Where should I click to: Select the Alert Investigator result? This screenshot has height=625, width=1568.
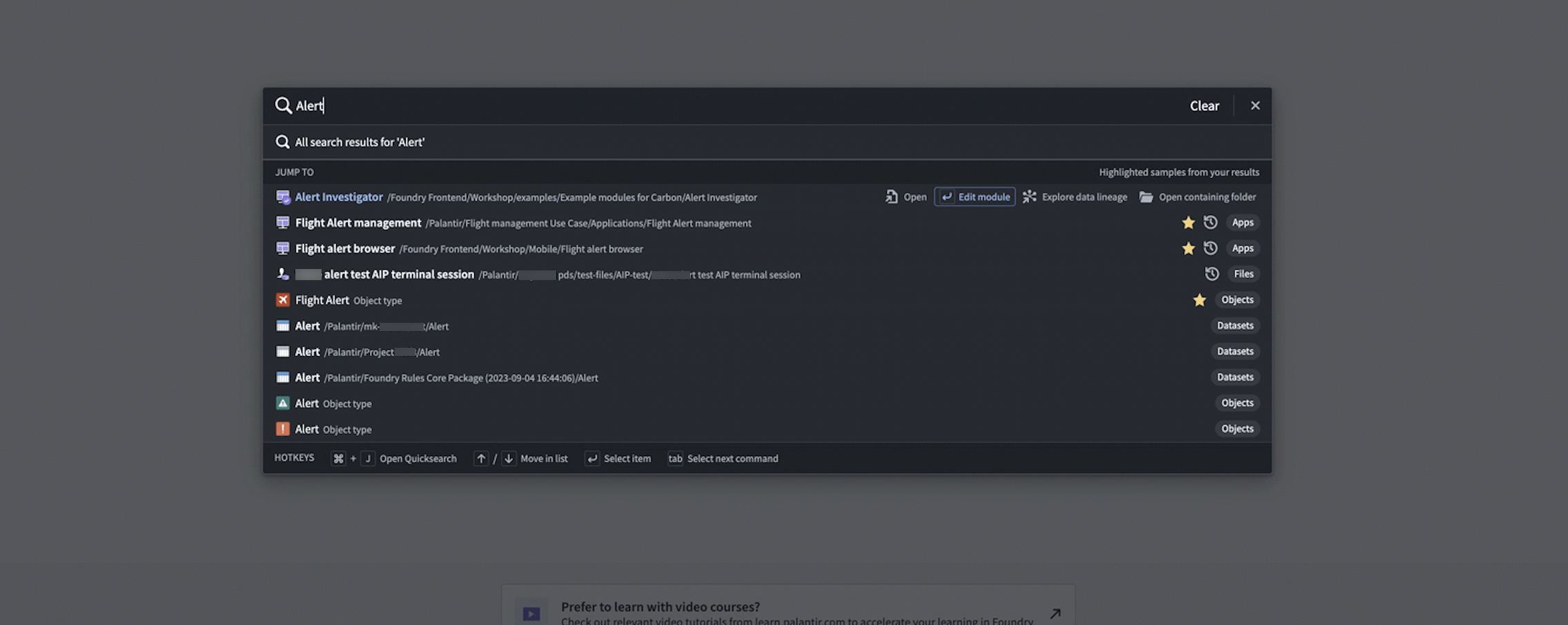pyautogui.click(x=767, y=197)
